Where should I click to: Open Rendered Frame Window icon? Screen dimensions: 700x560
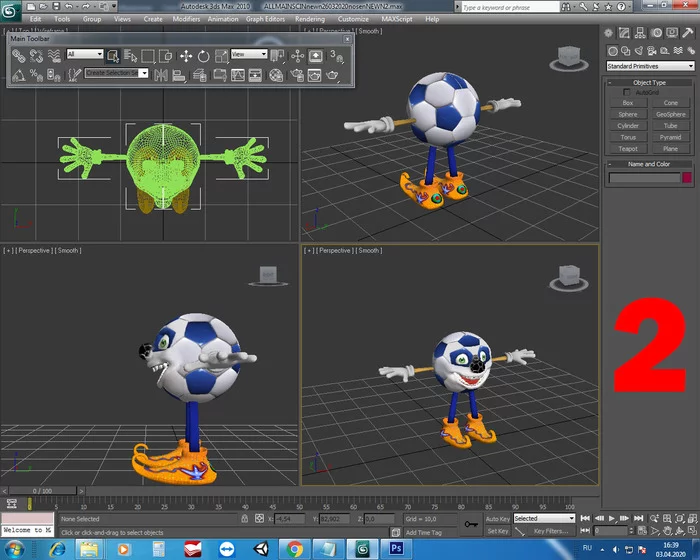(x=314, y=75)
